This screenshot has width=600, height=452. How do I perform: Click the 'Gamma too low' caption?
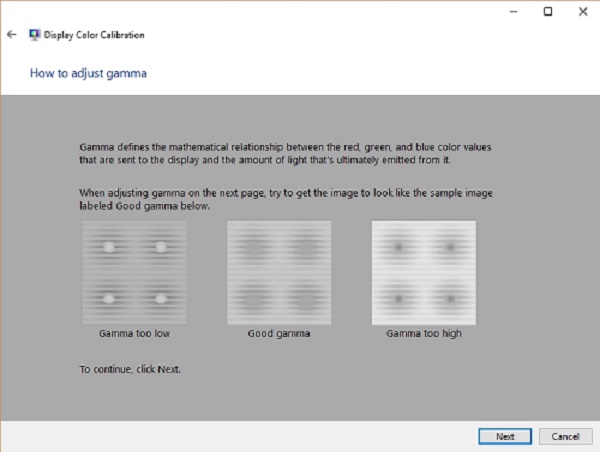(134, 333)
